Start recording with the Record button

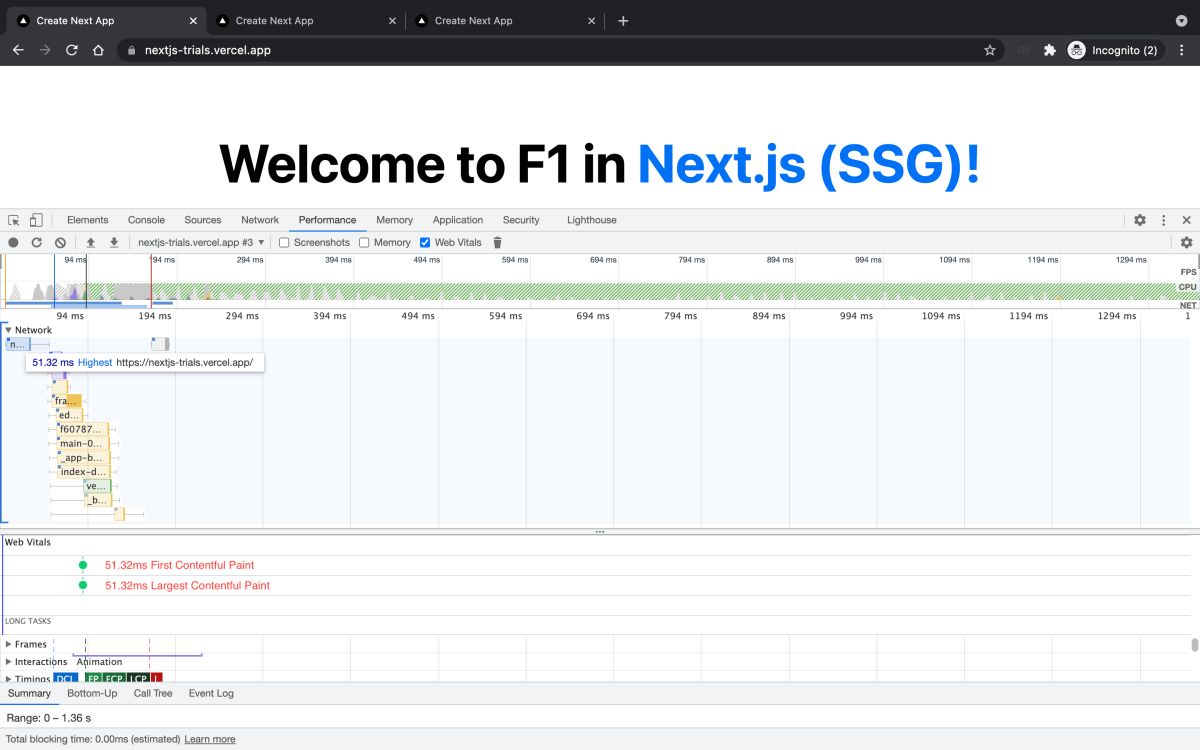13,243
